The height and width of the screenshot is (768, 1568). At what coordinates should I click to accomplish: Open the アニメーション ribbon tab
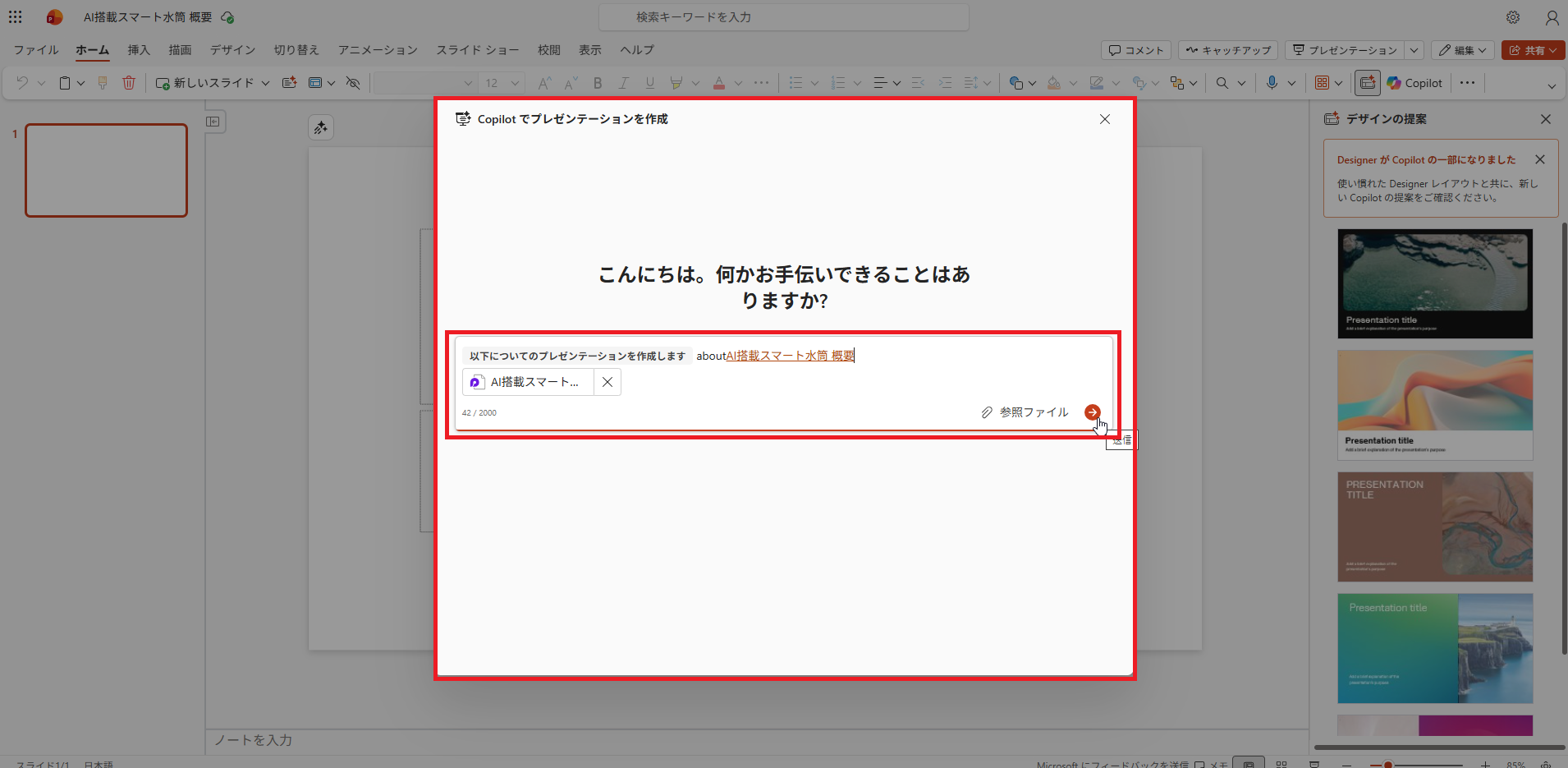[x=377, y=50]
